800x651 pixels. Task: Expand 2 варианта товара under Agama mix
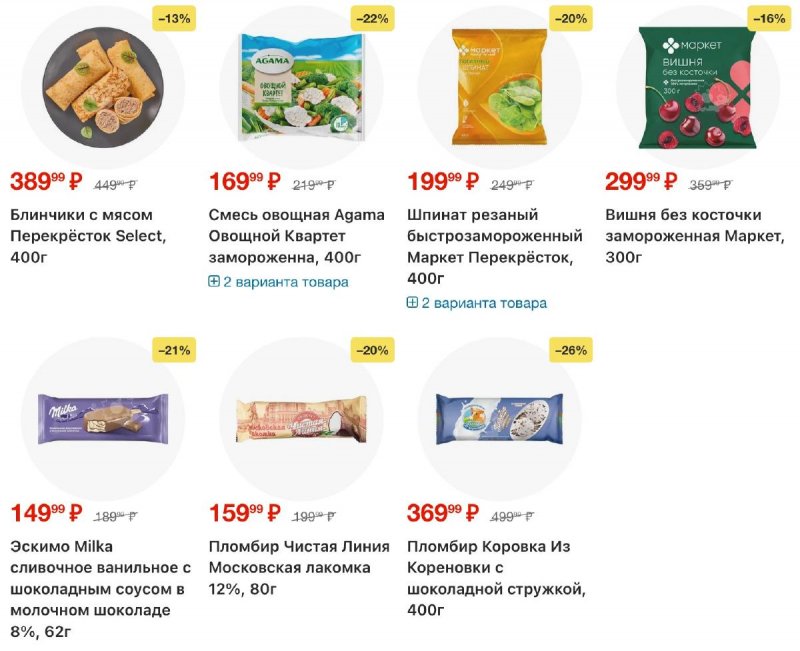point(278,282)
